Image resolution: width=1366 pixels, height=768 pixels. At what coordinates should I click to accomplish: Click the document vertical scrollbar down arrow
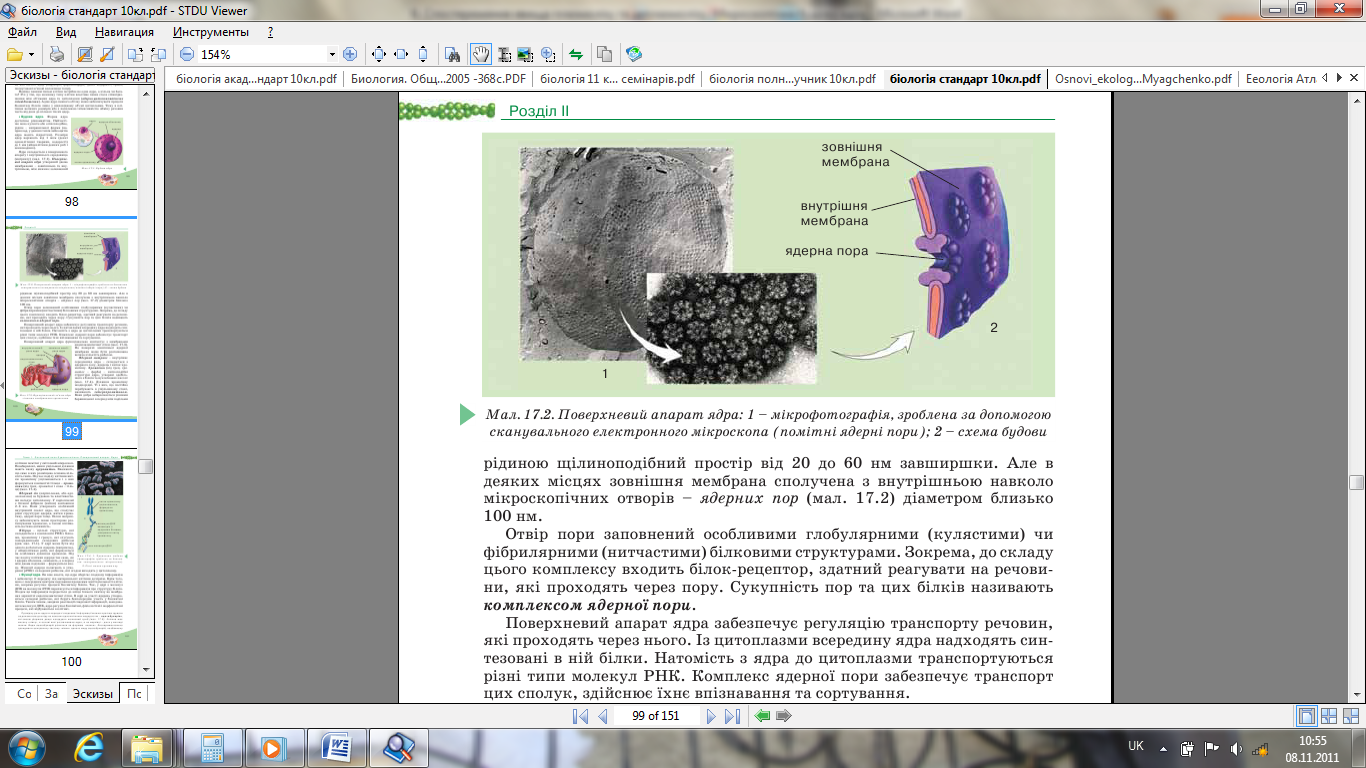(x=1357, y=695)
